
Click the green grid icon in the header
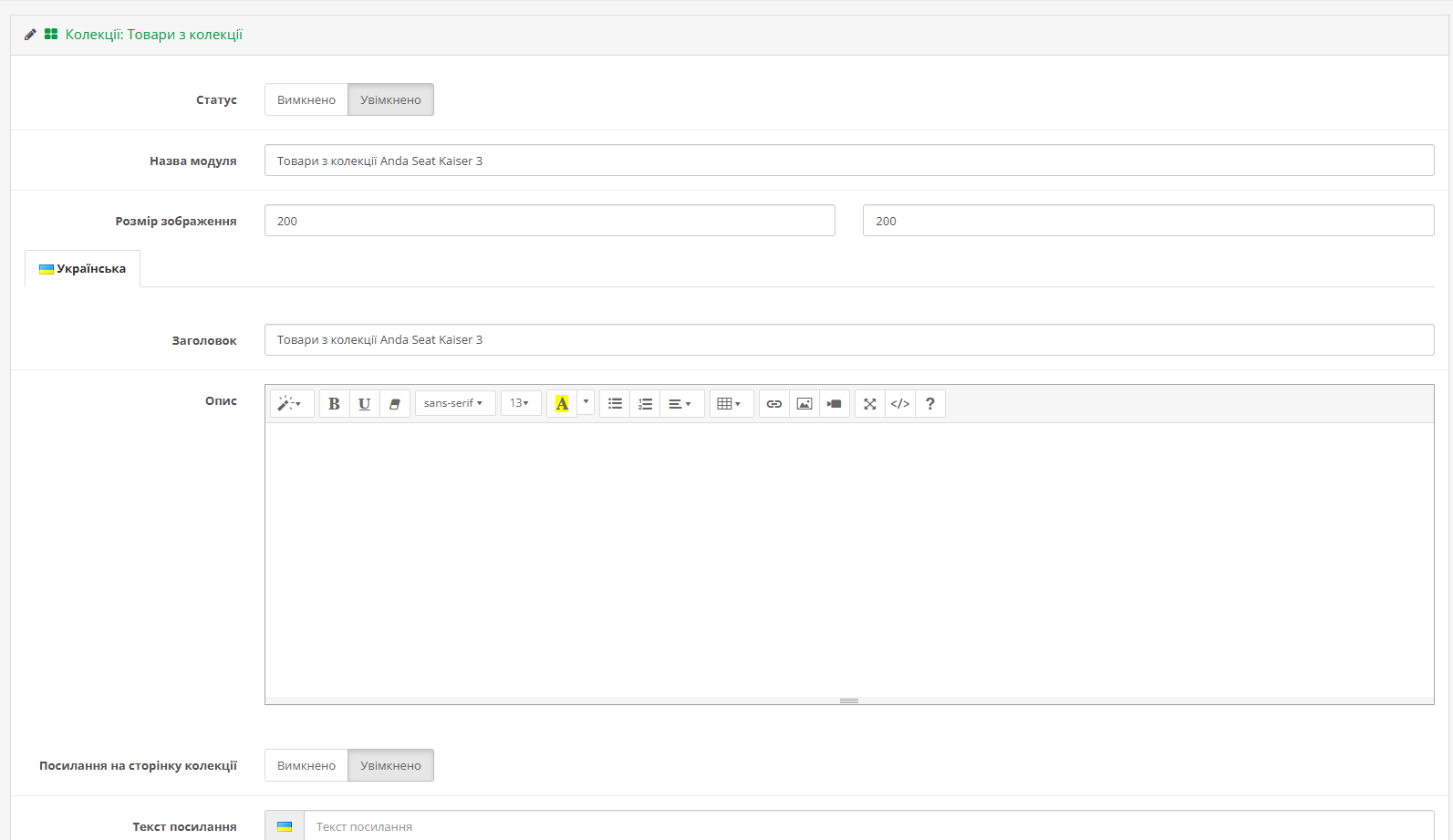(x=51, y=34)
